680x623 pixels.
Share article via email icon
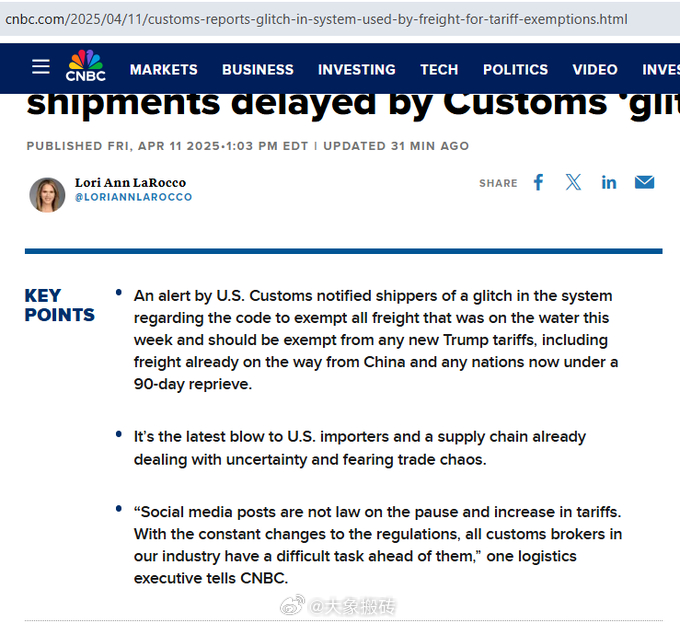(644, 183)
